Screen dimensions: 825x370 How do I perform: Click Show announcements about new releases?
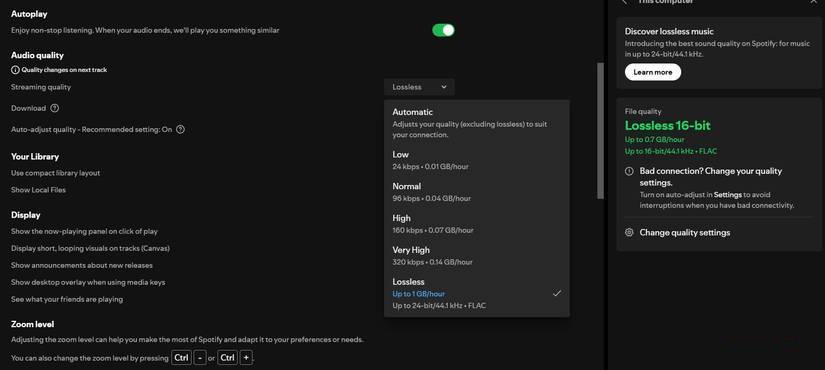click(x=82, y=265)
